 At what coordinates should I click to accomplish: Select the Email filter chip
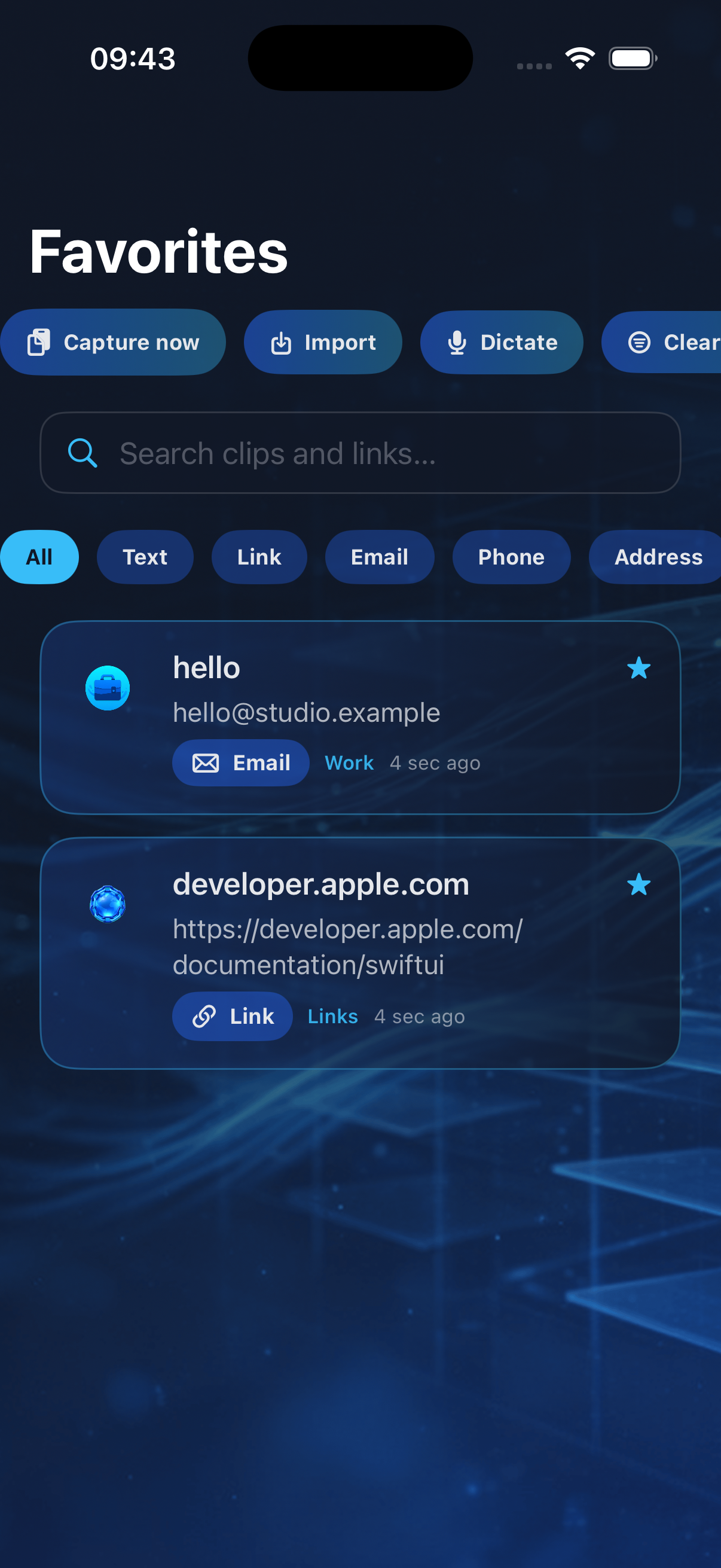click(x=380, y=557)
